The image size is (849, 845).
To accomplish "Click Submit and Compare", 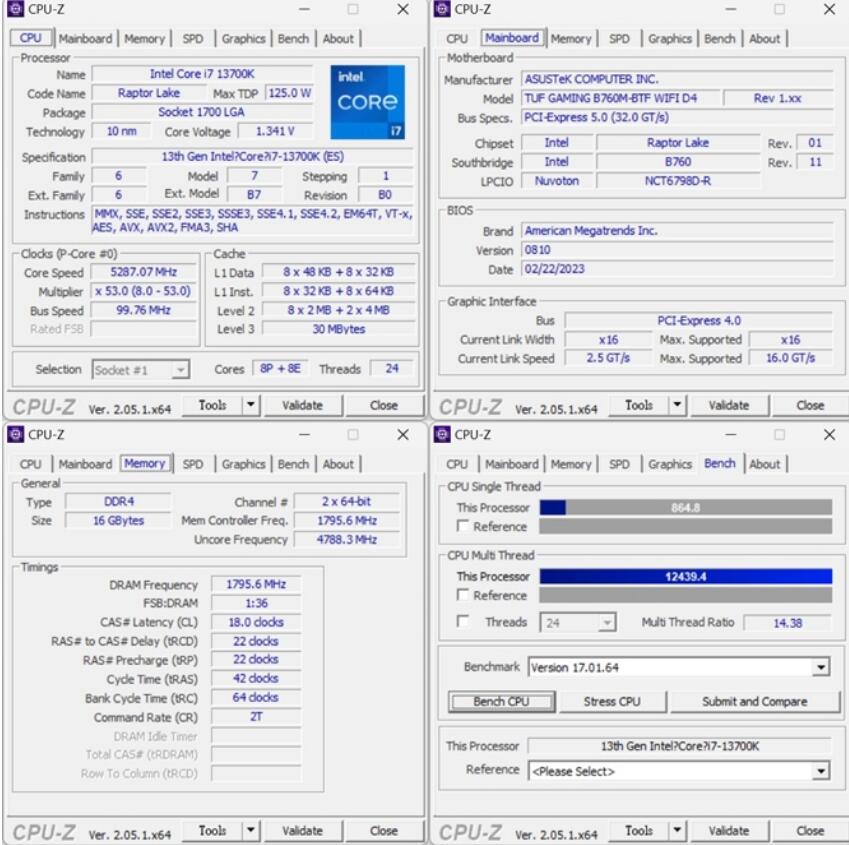I will 756,701.
